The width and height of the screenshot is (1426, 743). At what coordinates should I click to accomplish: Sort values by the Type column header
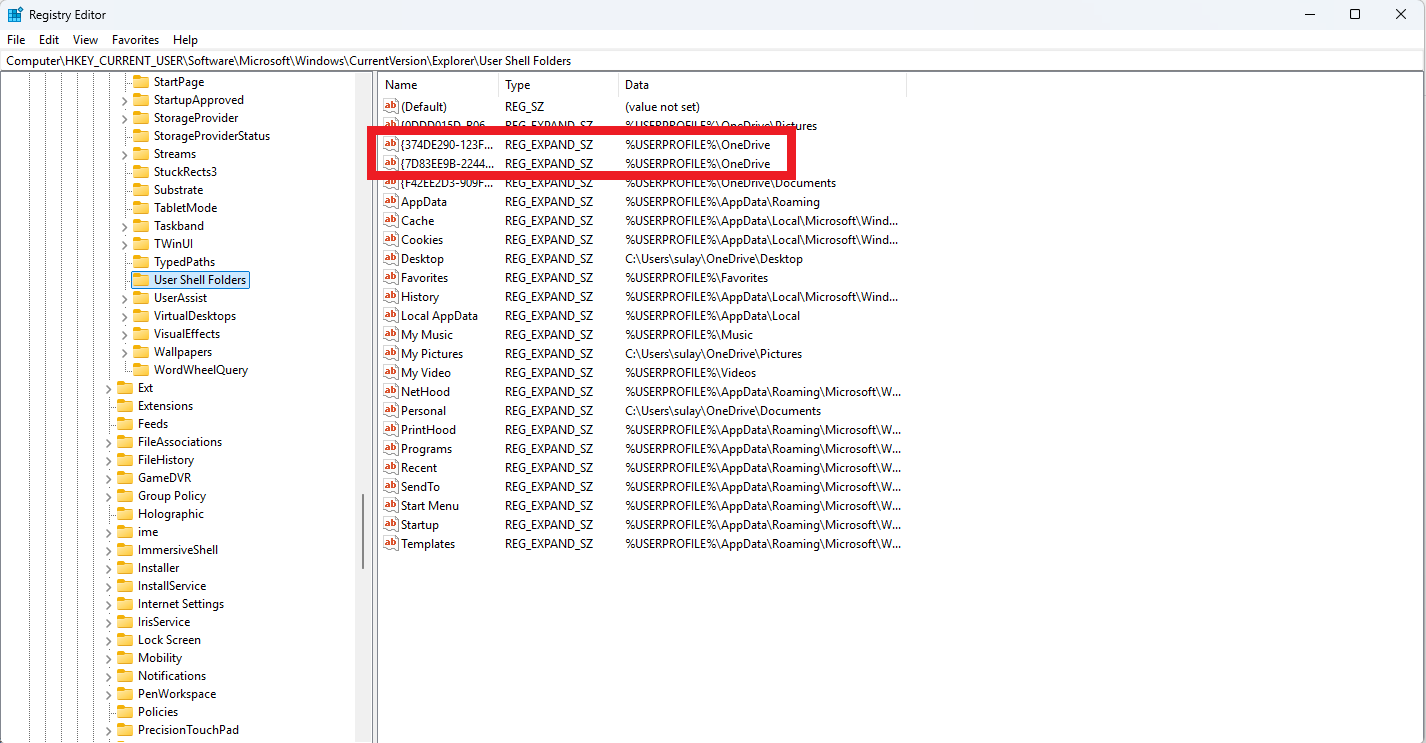tap(558, 85)
